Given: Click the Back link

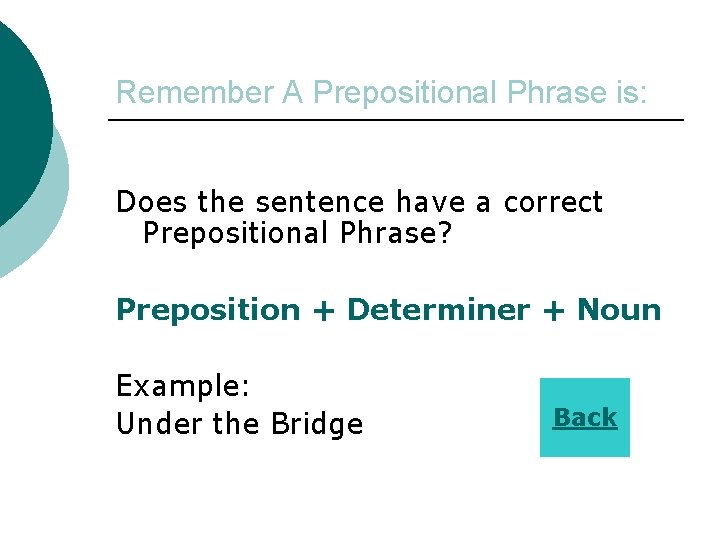Looking at the screenshot, I should click(x=585, y=417).
